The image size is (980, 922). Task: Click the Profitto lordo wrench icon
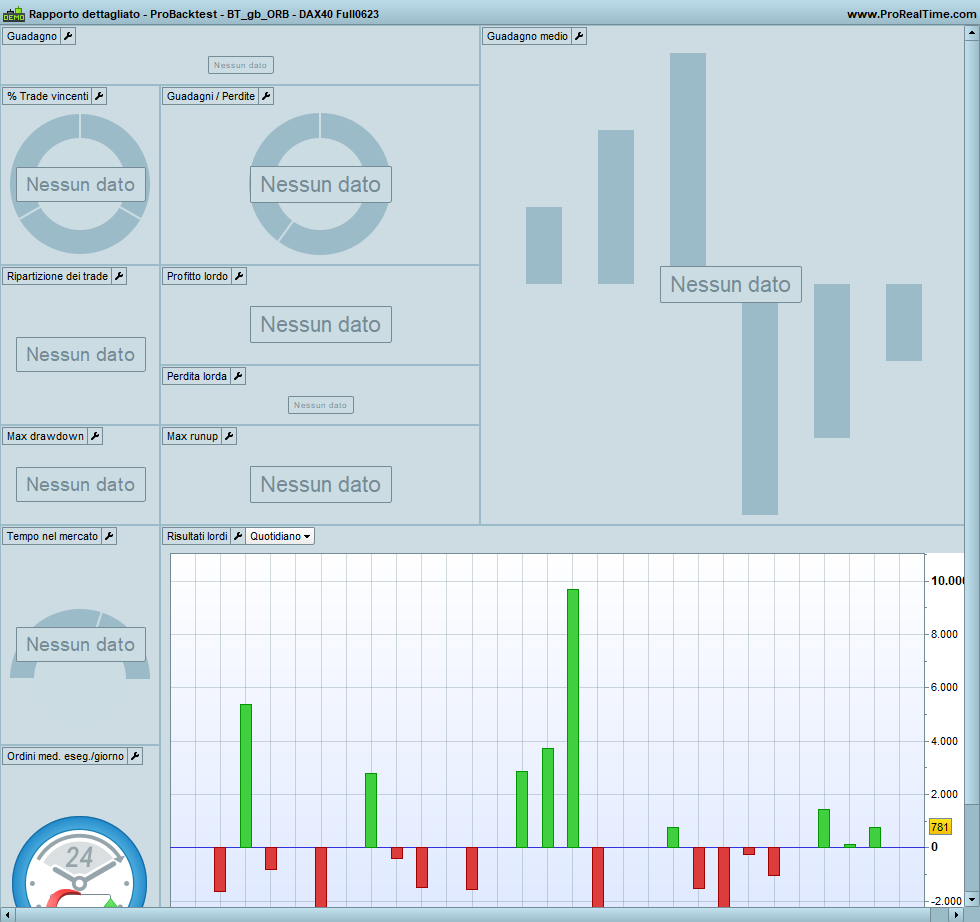coord(239,276)
